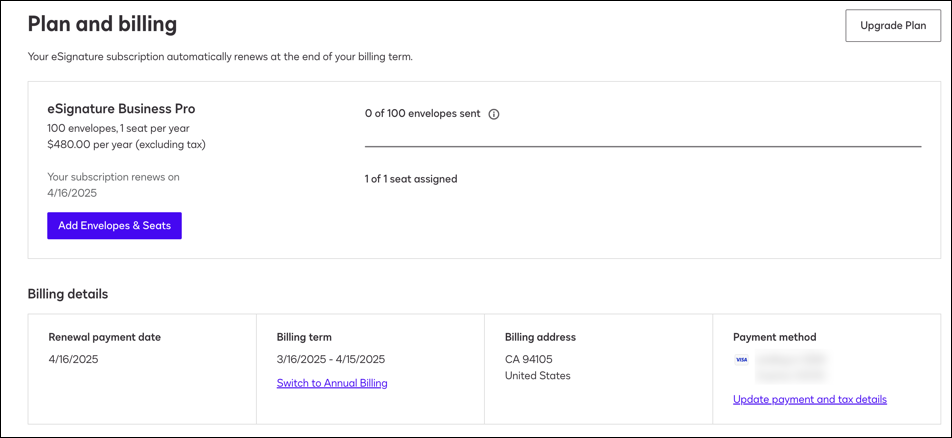The height and width of the screenshot is (438, 952).
Task: Open info tooltip icon beside envelopes sent
Action: (494, 114)
